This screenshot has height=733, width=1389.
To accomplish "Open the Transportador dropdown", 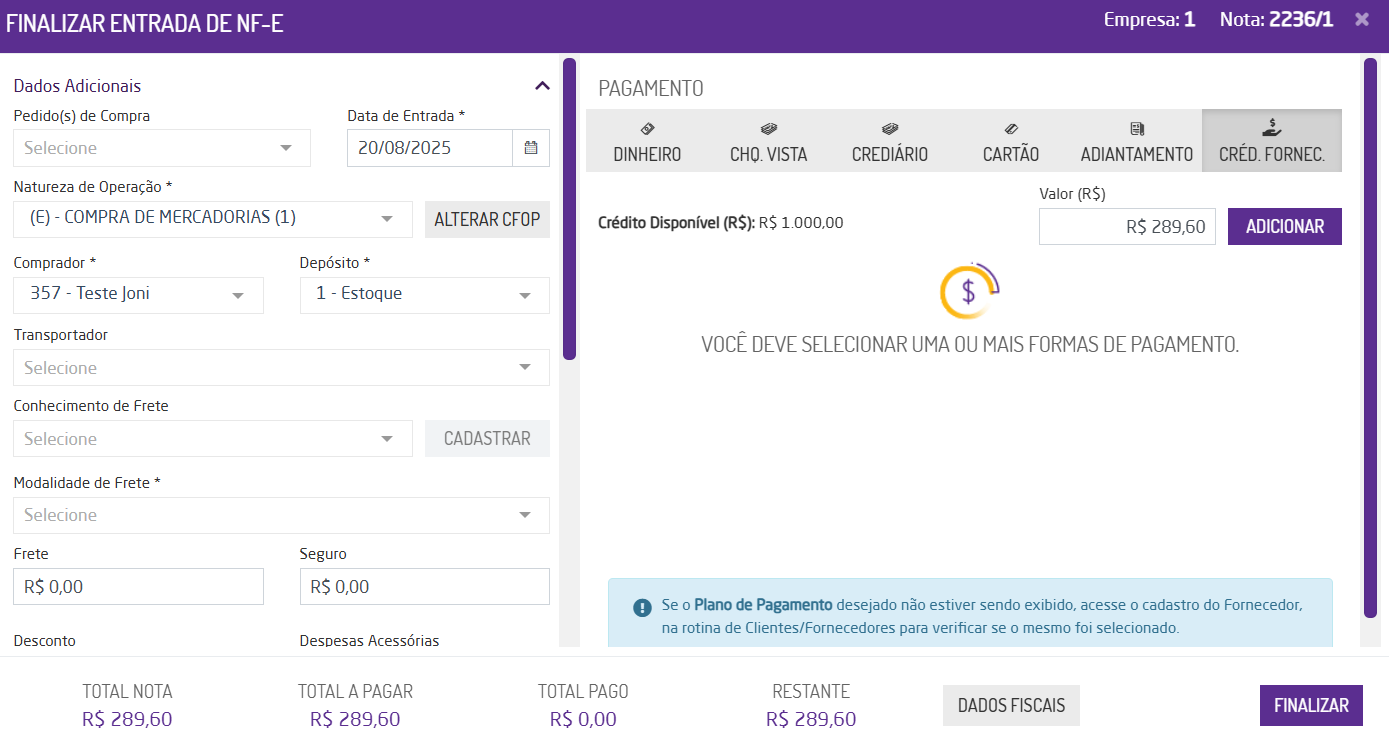I will pyautogui.click(x=282, y=367).
